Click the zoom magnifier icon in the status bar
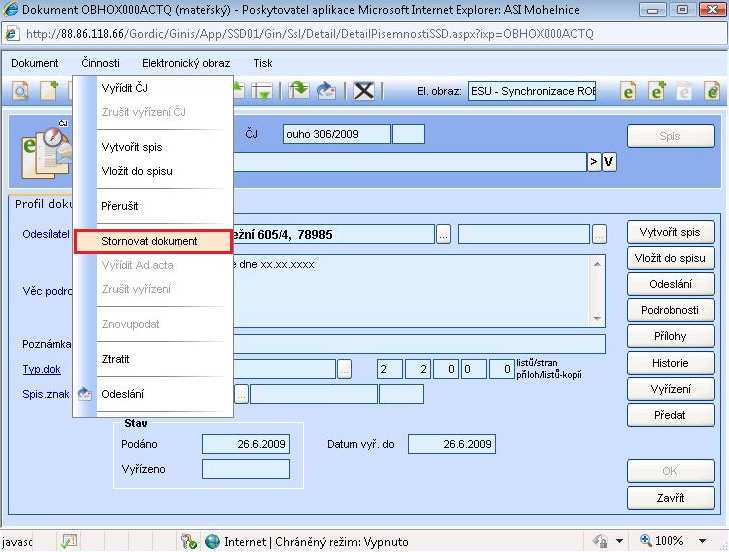729x552 pixels. 646,540
